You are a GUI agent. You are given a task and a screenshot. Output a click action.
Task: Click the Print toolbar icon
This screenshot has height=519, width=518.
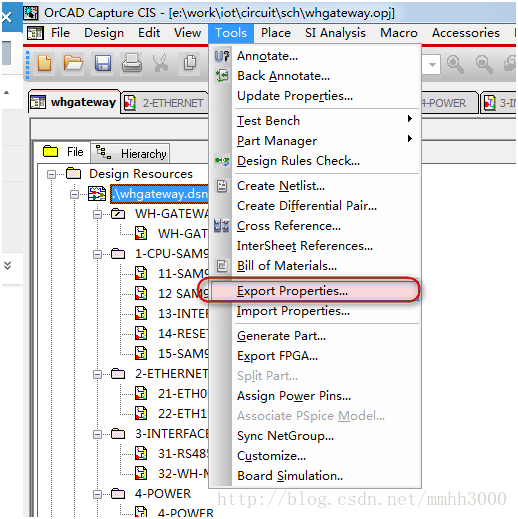[131, 63]
